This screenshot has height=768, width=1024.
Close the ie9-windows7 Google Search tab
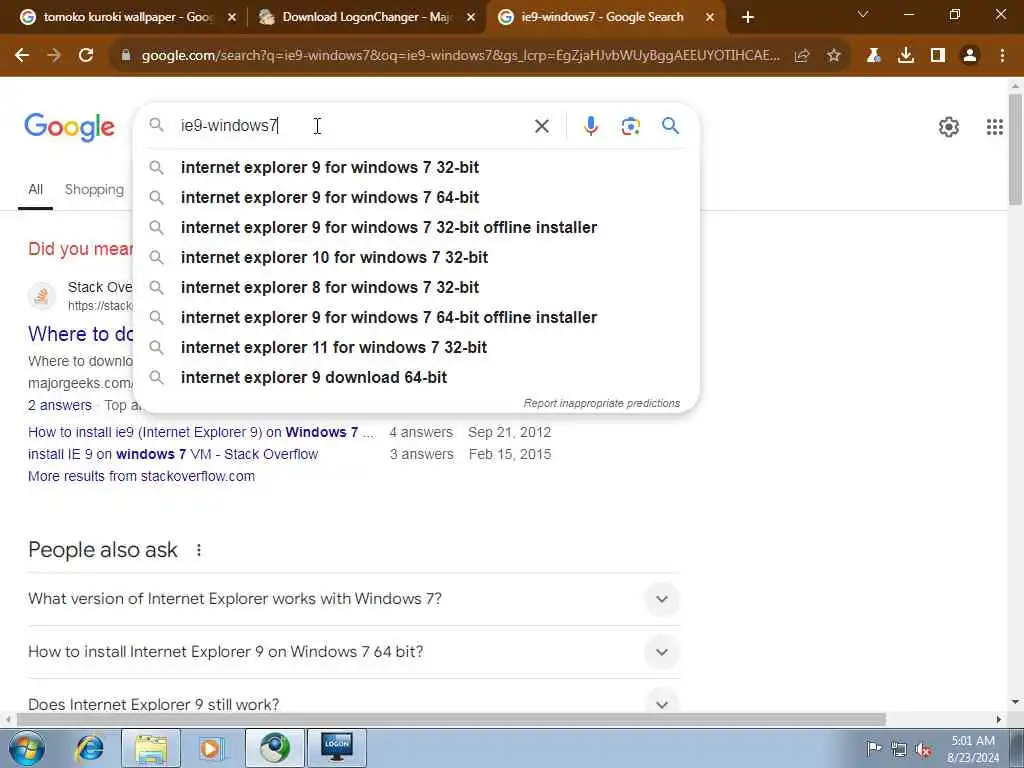point(709,18)
